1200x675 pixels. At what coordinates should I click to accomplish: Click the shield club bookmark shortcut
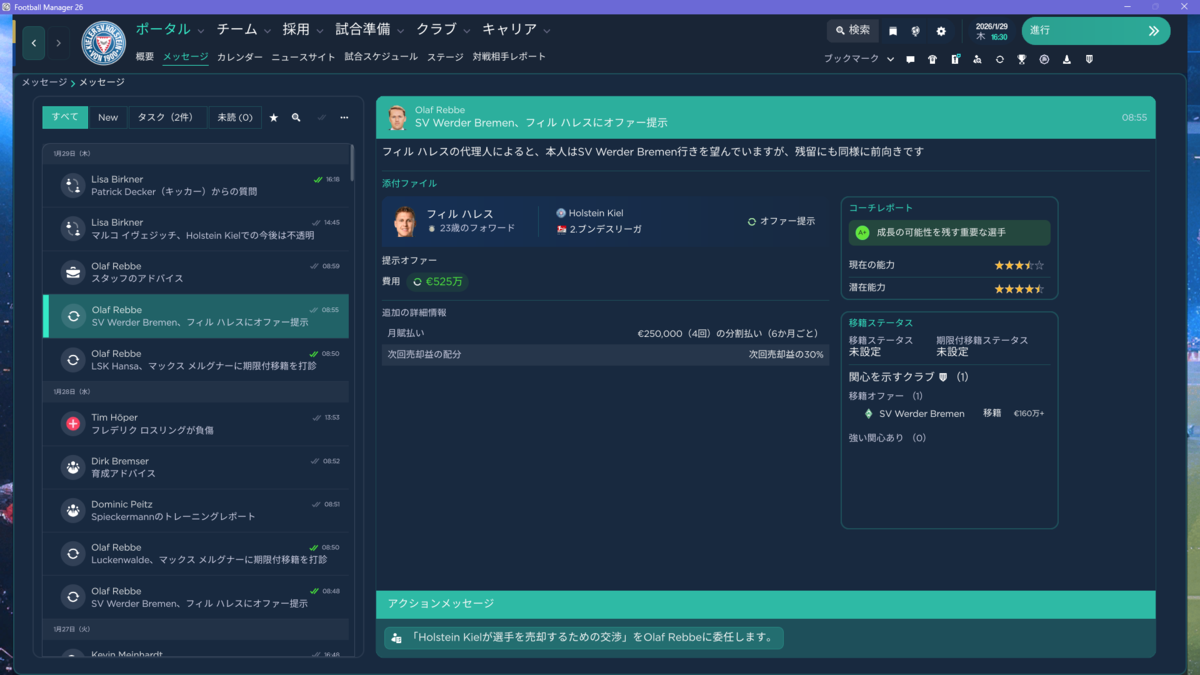click(x=1089, y=59)
